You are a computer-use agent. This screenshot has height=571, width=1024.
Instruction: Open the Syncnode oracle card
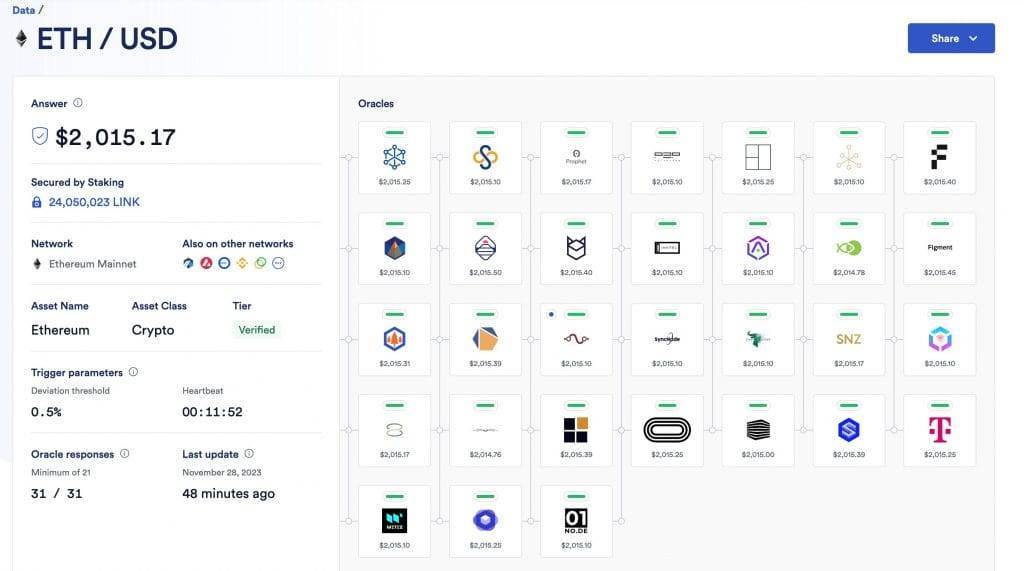pyautogui.click(x=667, y=339)
